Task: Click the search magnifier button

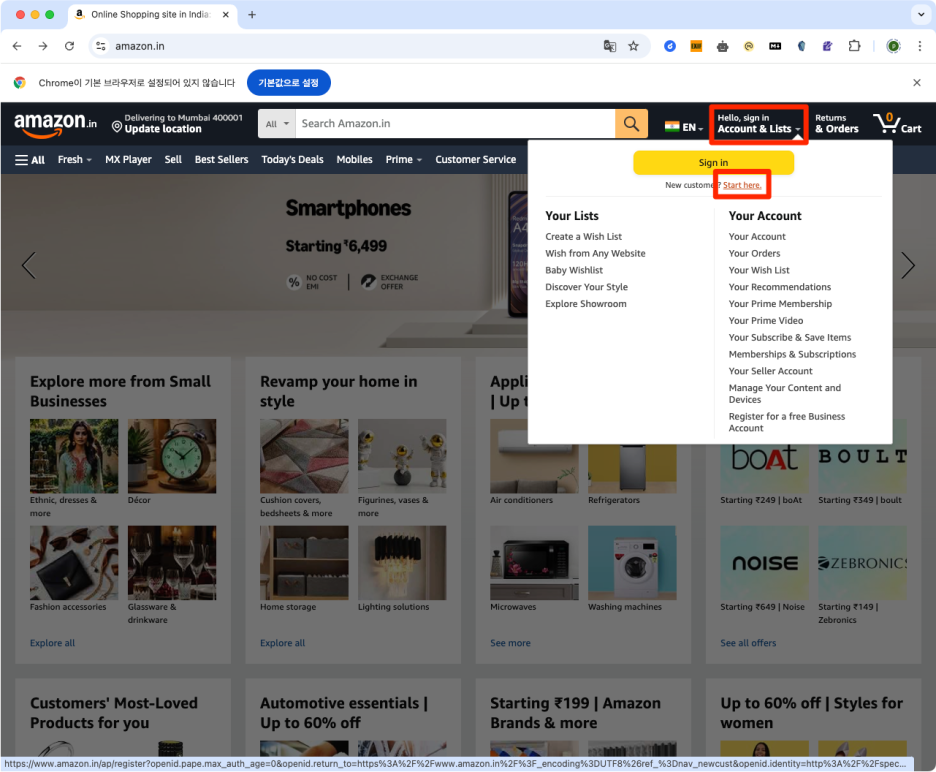Action: click(x=631, y=124)
